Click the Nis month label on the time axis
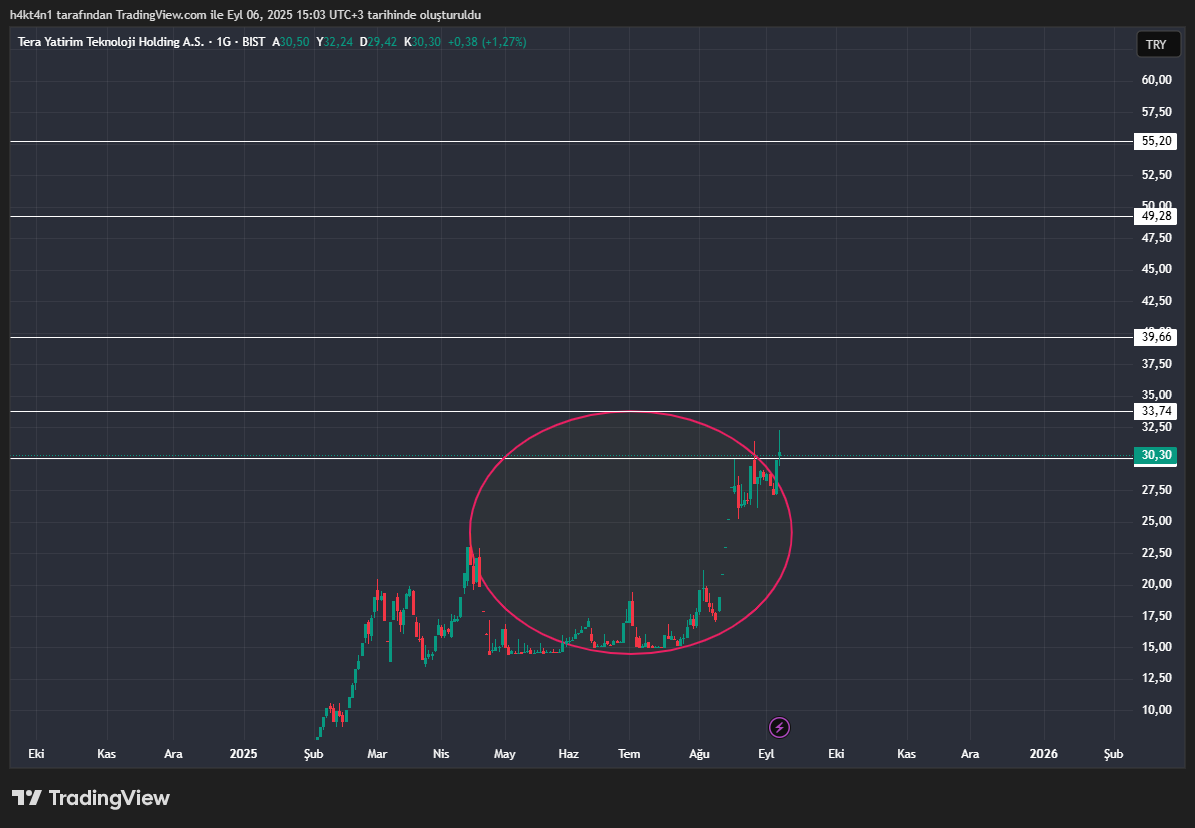Screen dimensions: 1195x828 [x=441, y=754]
